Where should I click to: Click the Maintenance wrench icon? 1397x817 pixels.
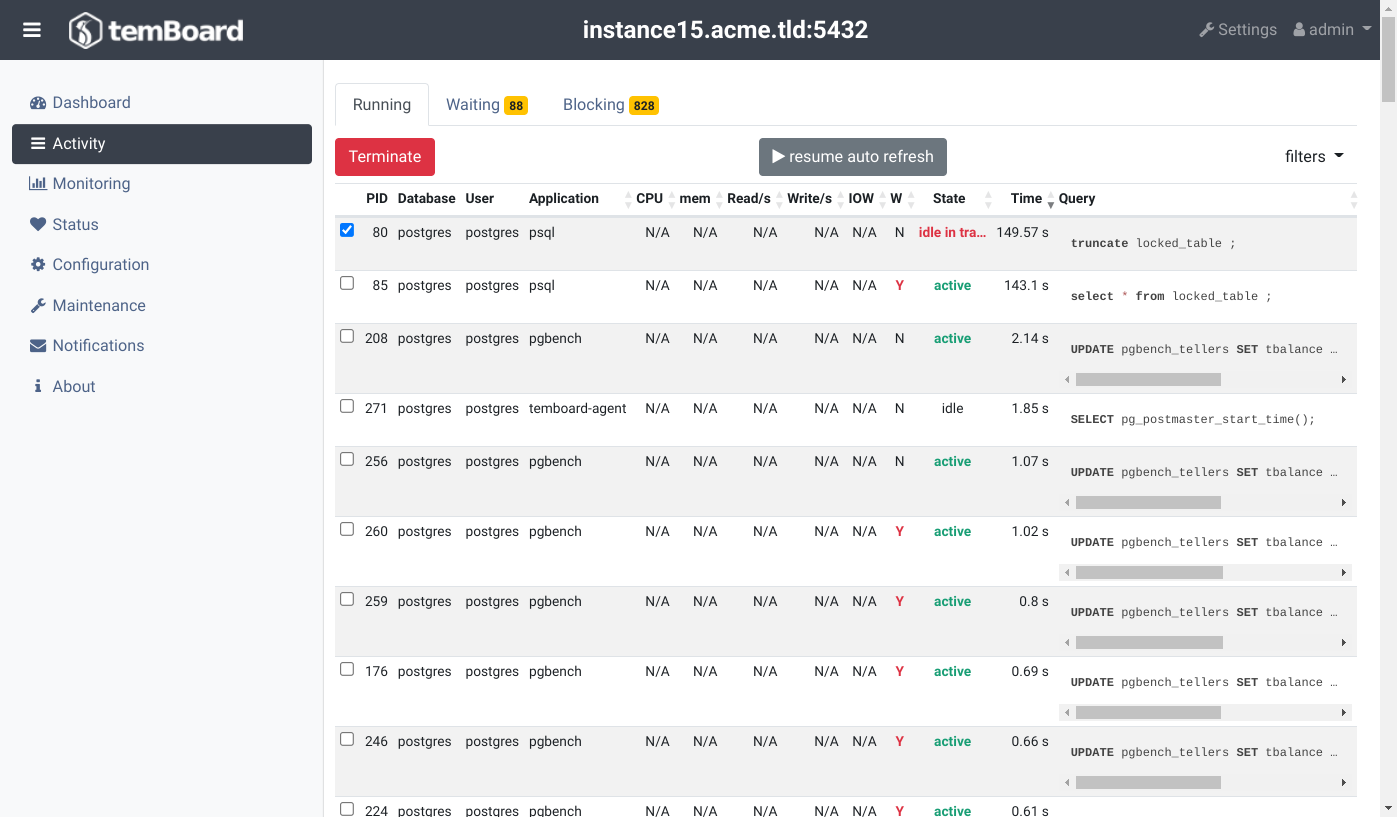(38, 305)
